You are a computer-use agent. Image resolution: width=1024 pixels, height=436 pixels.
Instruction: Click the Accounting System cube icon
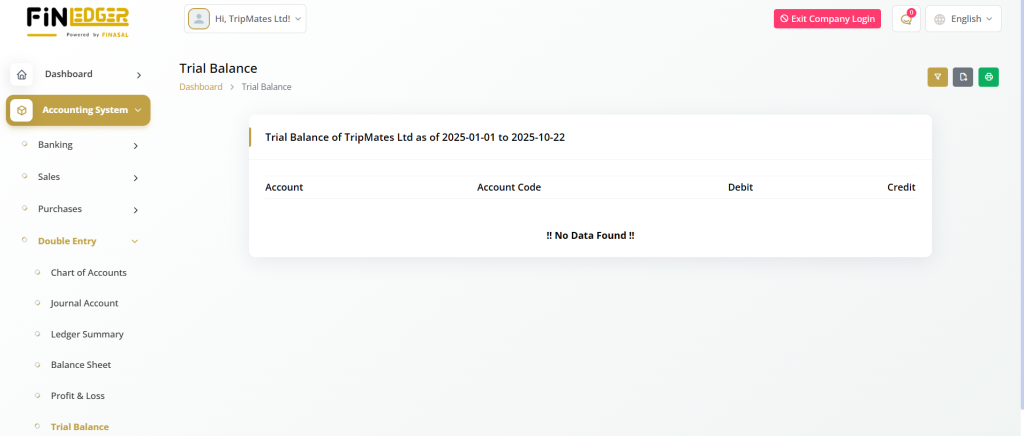click(22, 110)
